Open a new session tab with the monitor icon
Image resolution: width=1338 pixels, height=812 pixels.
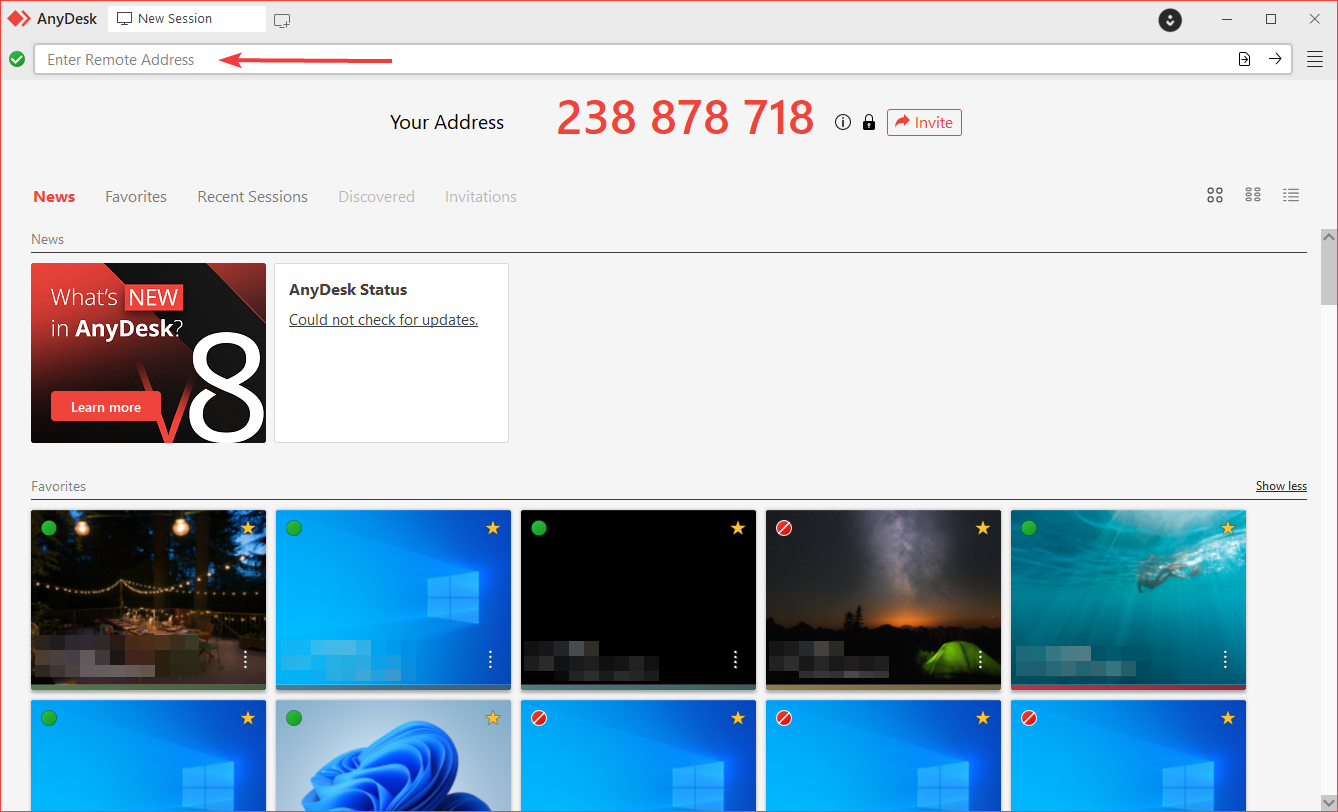281,19
